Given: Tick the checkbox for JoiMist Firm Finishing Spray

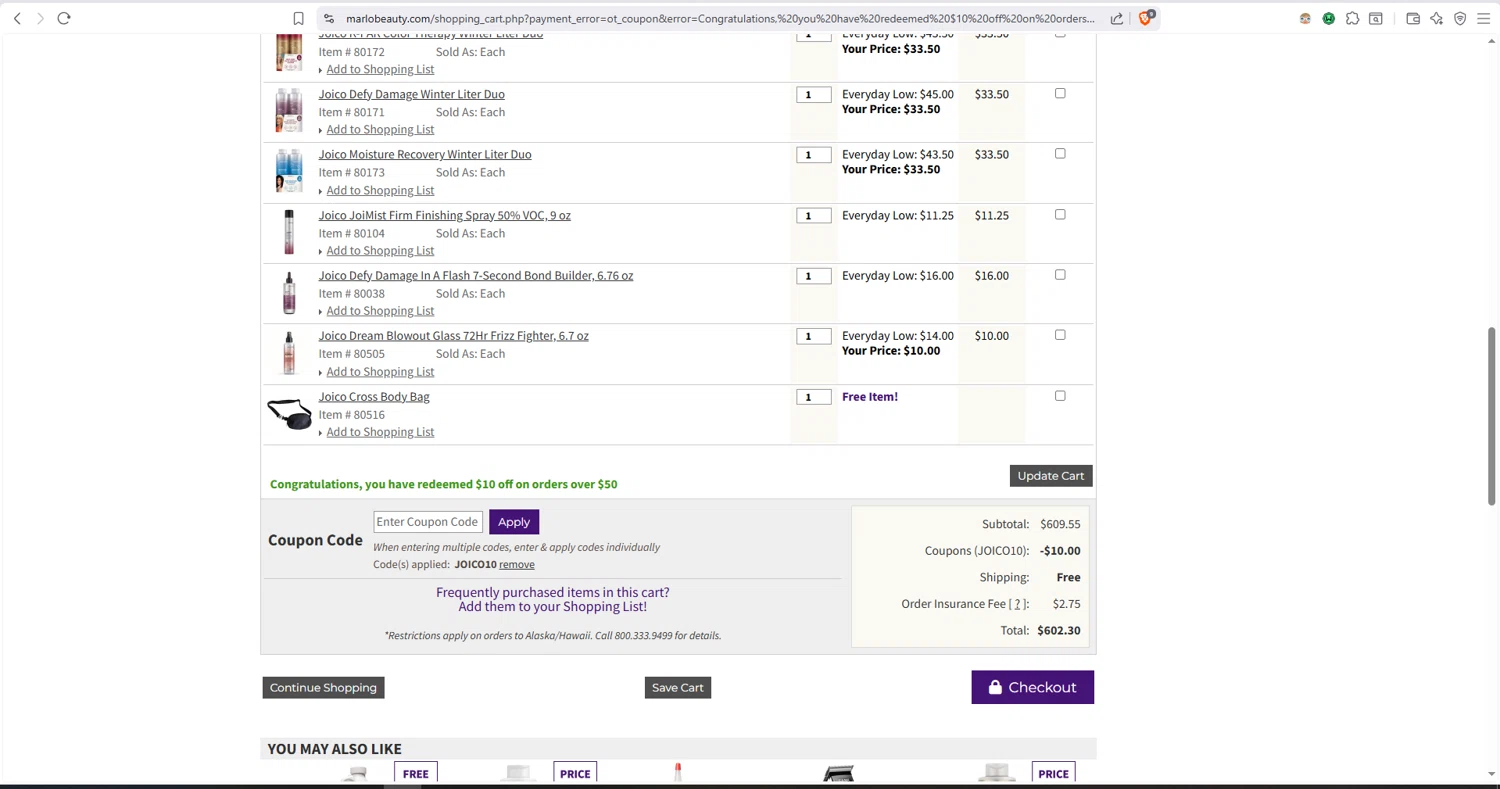Looking at the screenshot, I should tap(1060, 214).
